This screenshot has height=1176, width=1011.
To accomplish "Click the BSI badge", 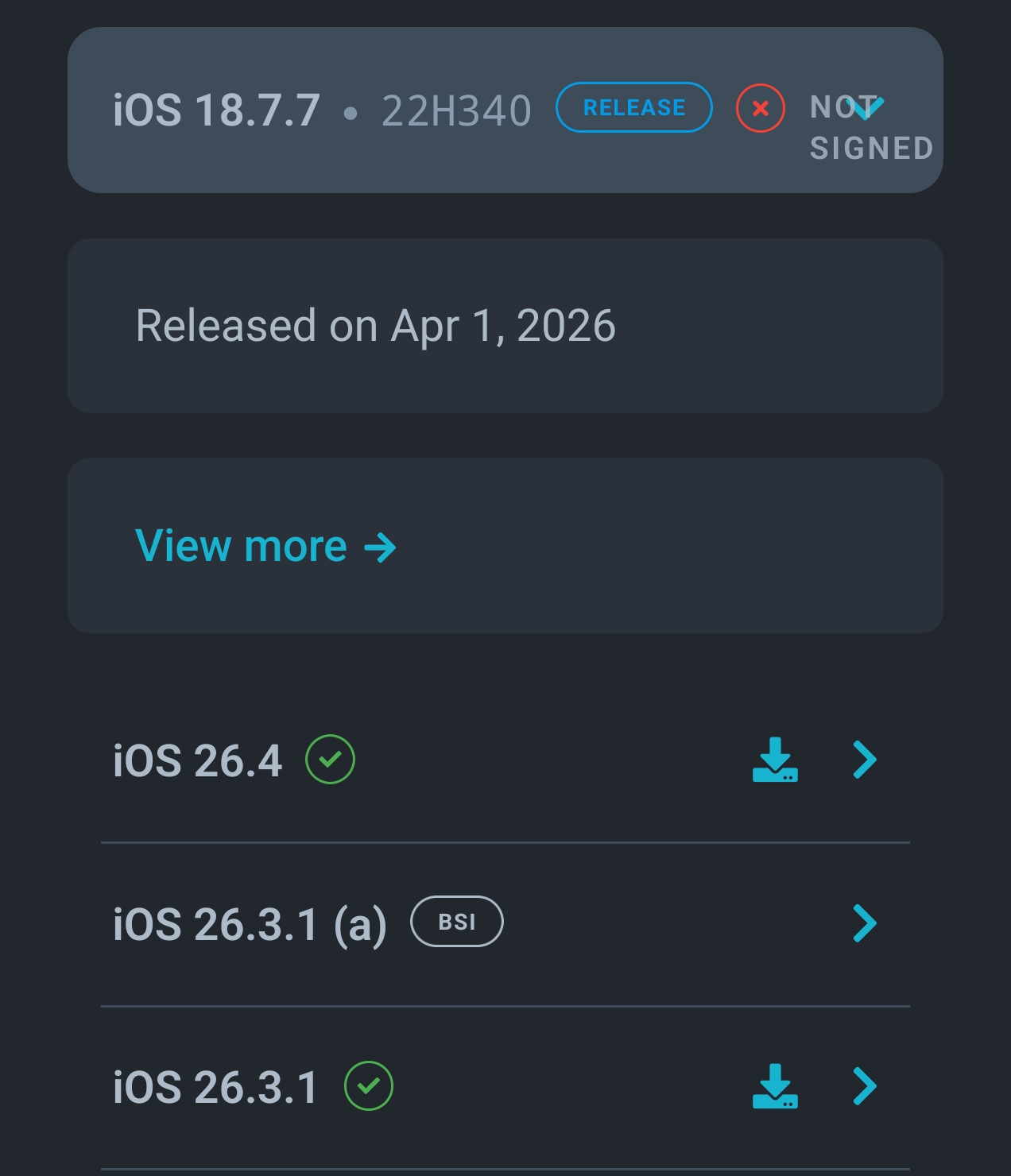I will (457, 922).
